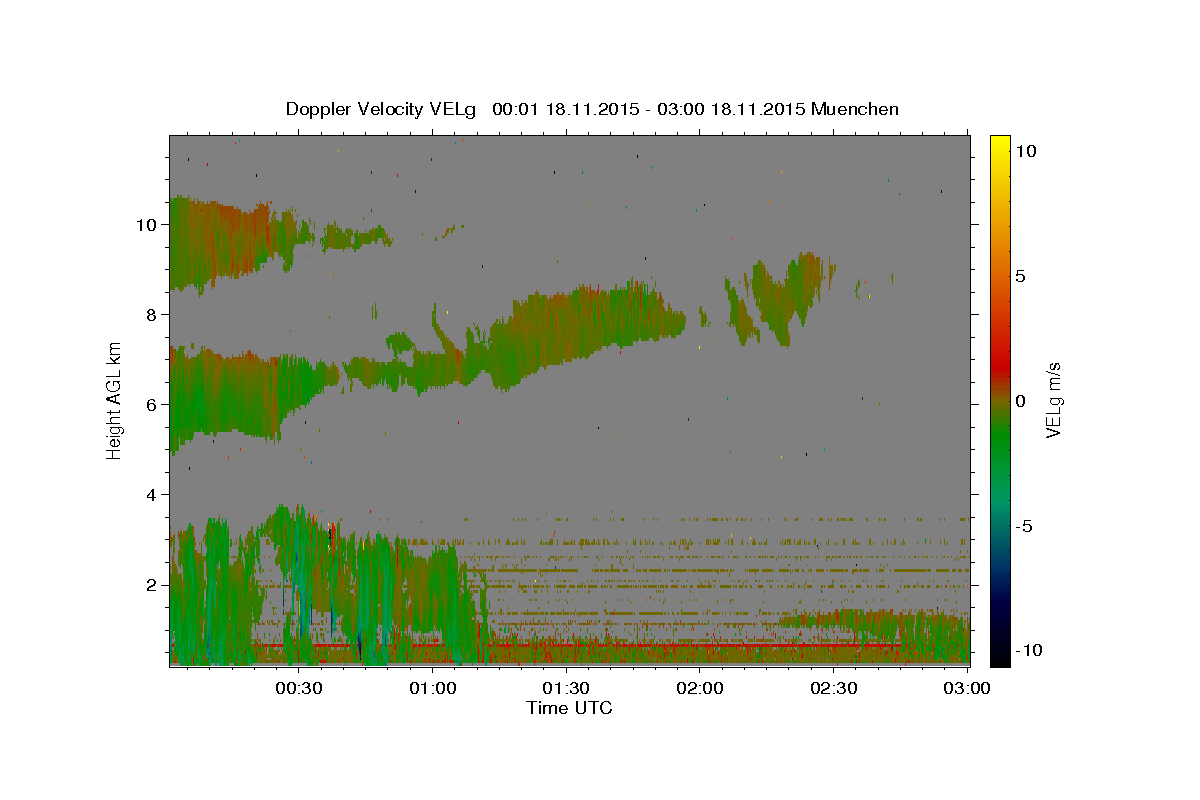Click the '02:00' time tick label
Image resolution: width=1200 pixels, height=800 pixels.
[x=700, y=688]
